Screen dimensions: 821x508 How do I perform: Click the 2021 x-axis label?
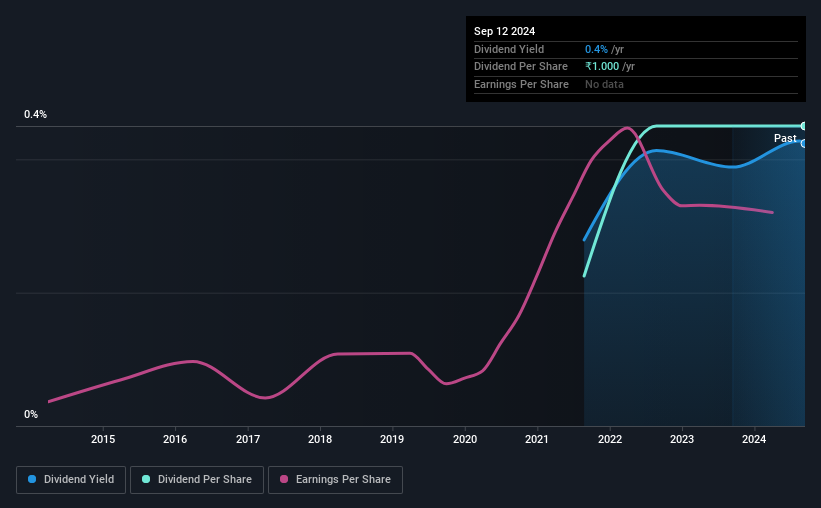pyautogui.click(x=537, y=439)
